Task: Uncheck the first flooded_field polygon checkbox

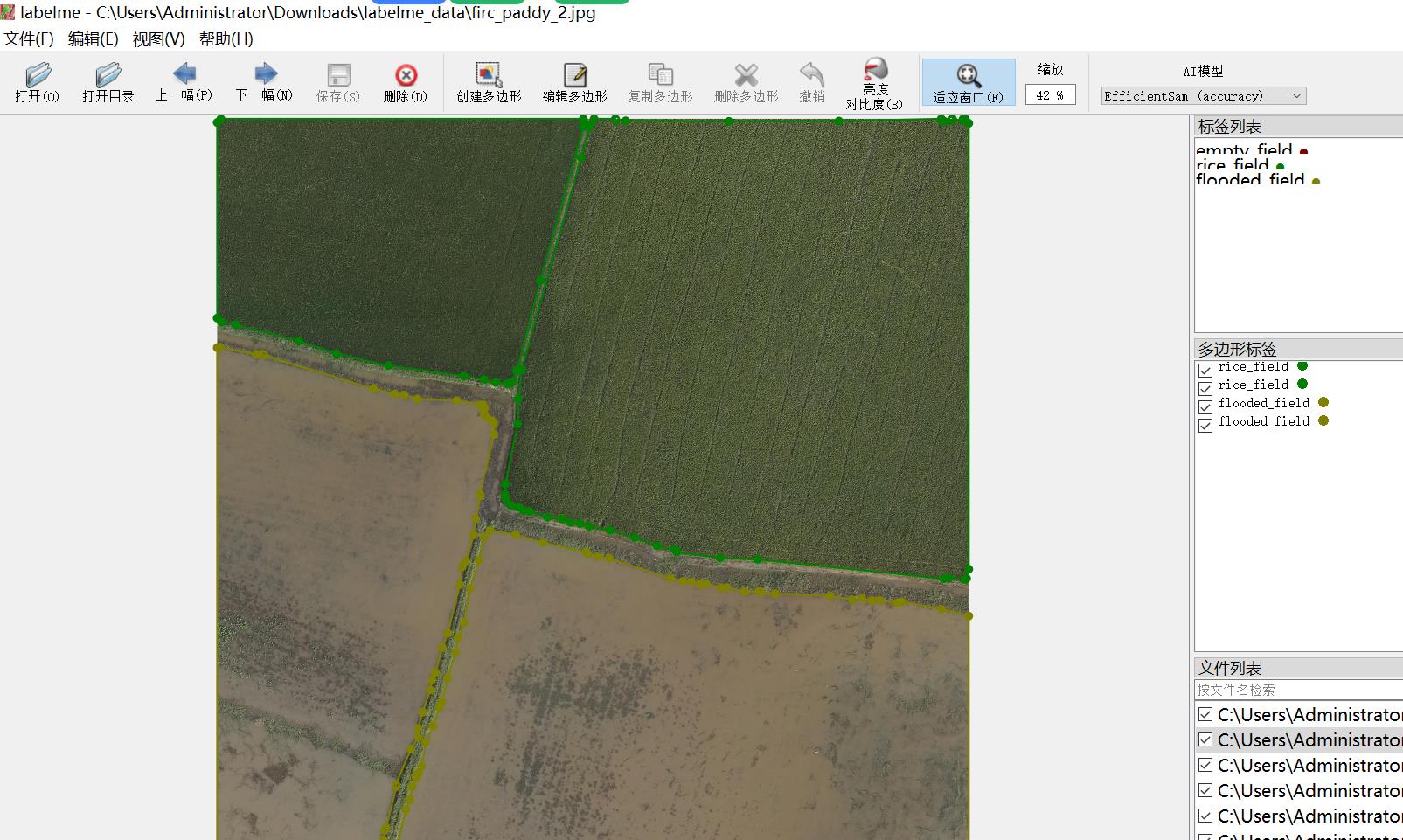Action: pyautogui.click(x=1205, y=406)
